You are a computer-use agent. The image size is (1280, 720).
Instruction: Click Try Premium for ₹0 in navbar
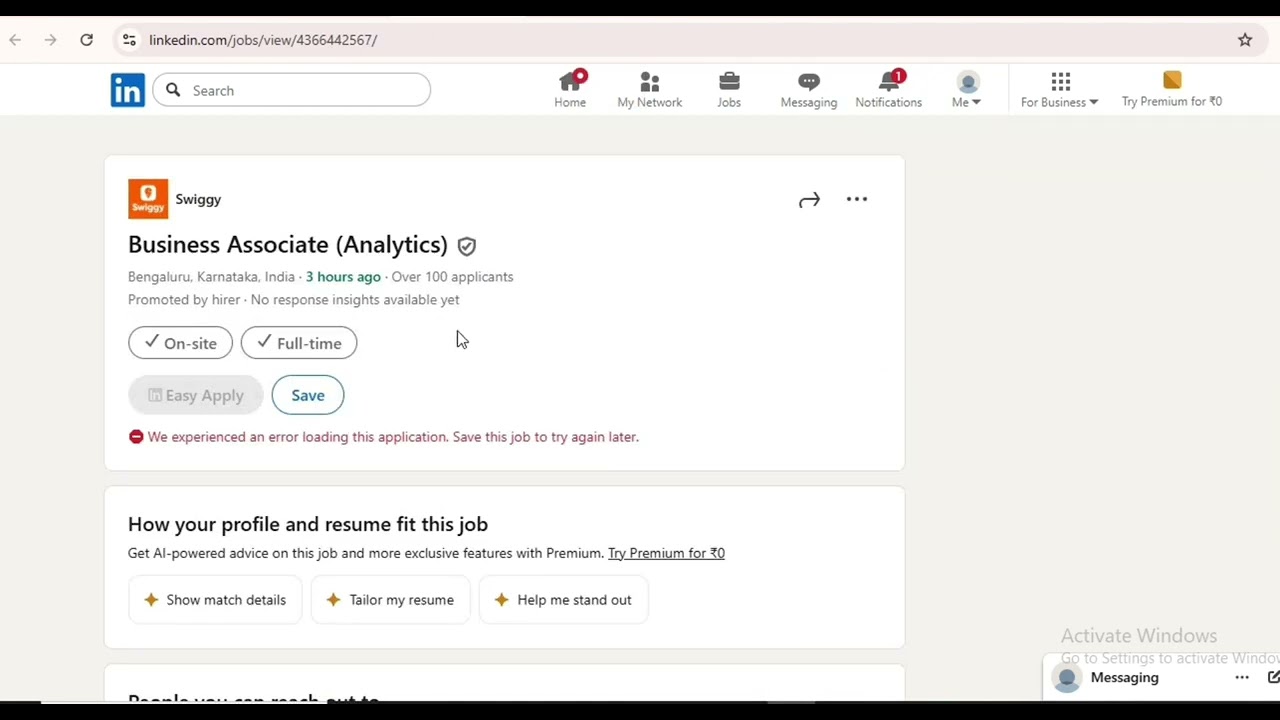(x=1172, y=89)
